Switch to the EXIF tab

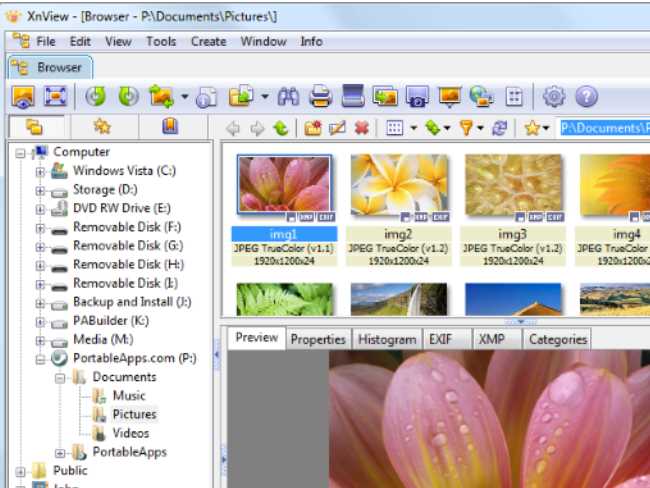click(x=447, y=340)
